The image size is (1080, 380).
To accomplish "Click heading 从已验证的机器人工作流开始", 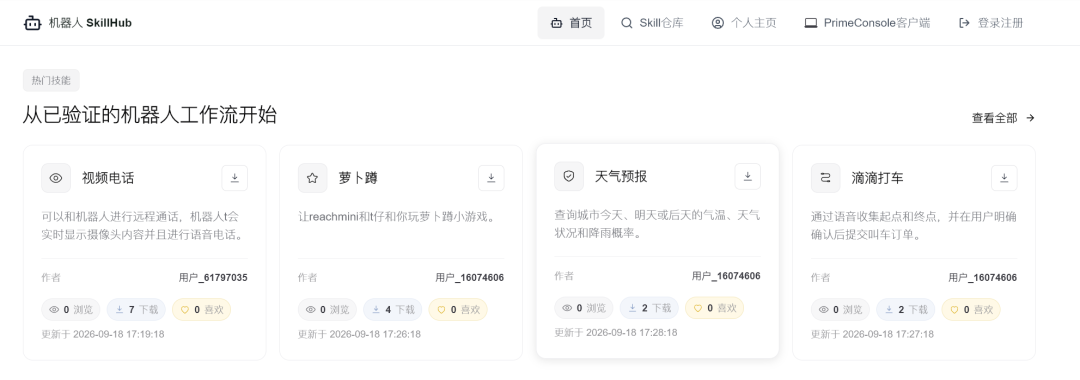I will [149, 116].
